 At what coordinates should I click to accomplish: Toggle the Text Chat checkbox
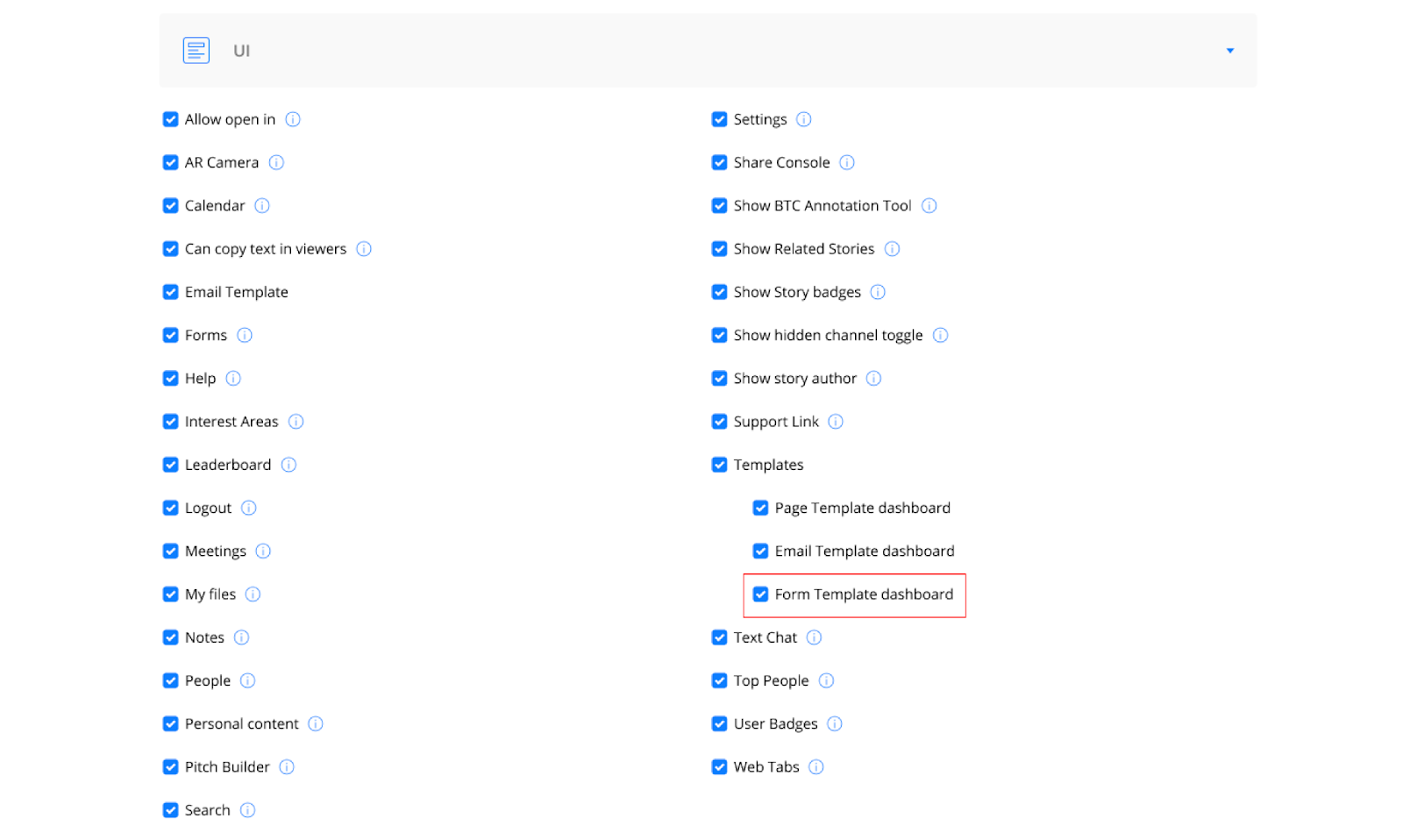pos(719,637)
